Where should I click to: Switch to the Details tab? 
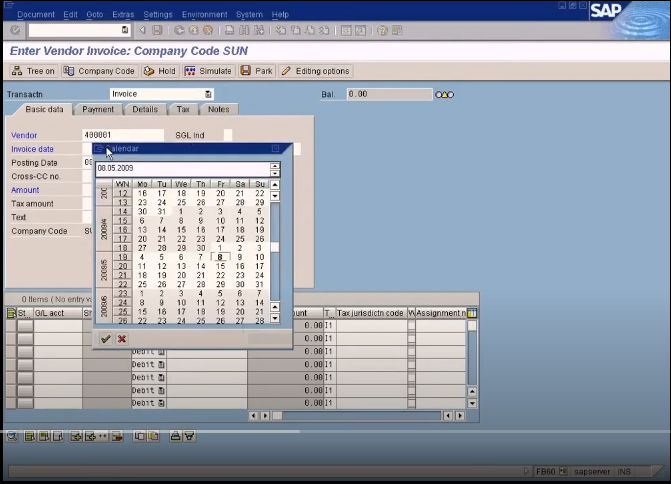pos(145,110)
